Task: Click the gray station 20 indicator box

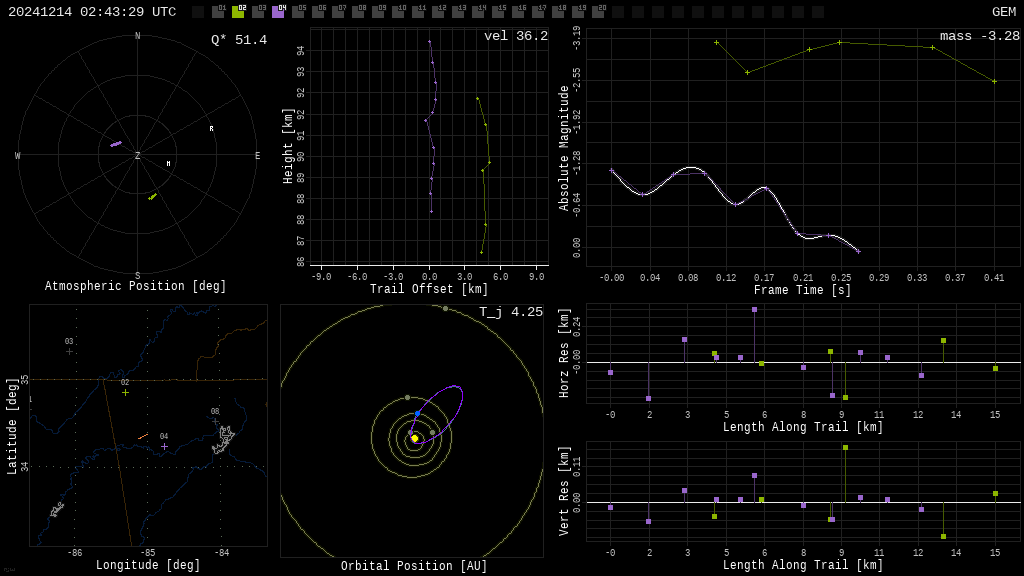Action: [x=598, y=12]
